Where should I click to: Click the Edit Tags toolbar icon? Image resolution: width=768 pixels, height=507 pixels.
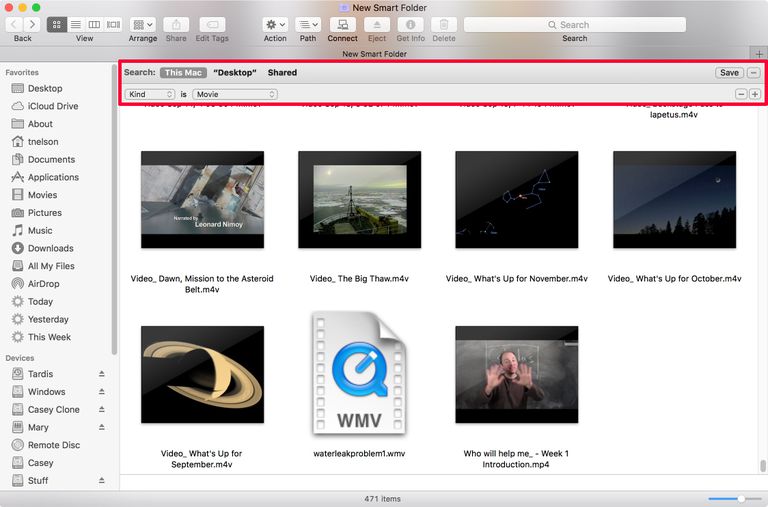pyautogui.click(x=213, y=24)
